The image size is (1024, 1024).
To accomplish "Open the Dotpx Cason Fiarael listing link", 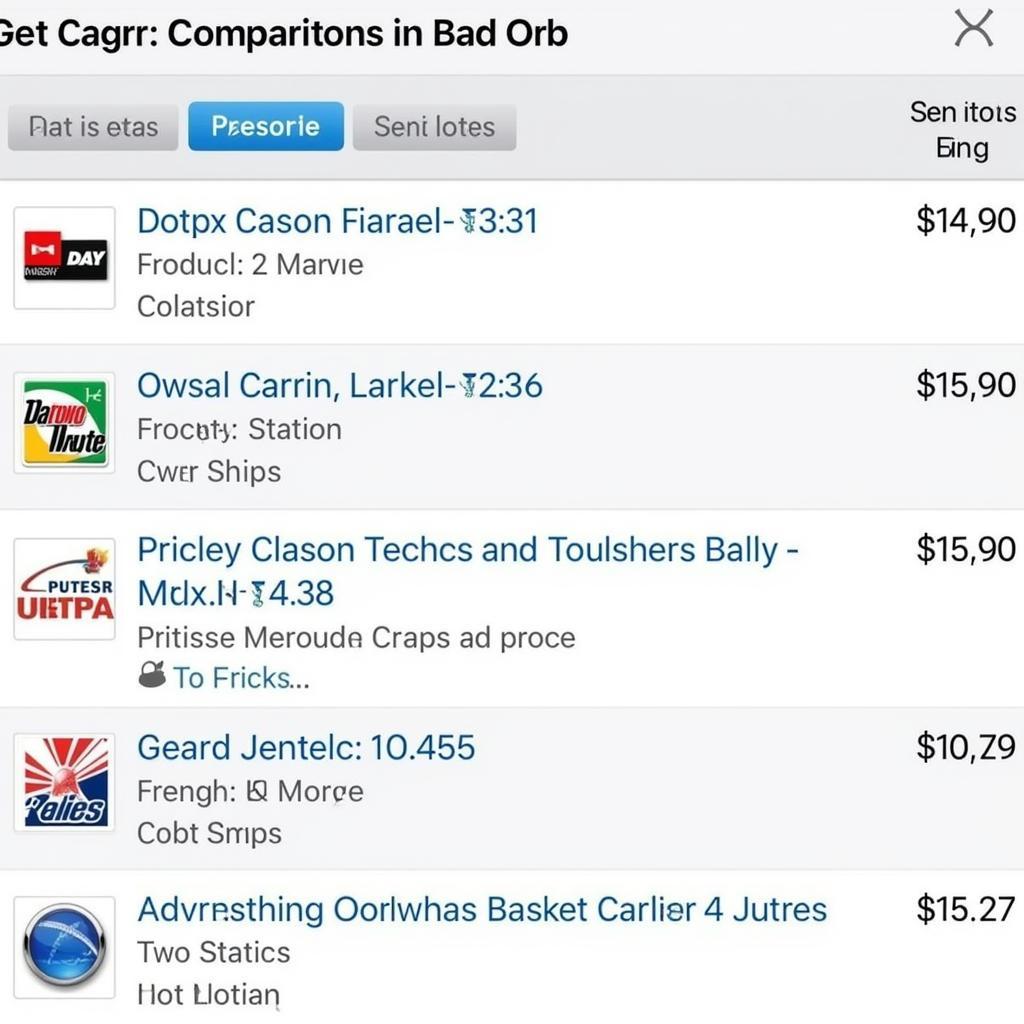I will coord(338,221).
